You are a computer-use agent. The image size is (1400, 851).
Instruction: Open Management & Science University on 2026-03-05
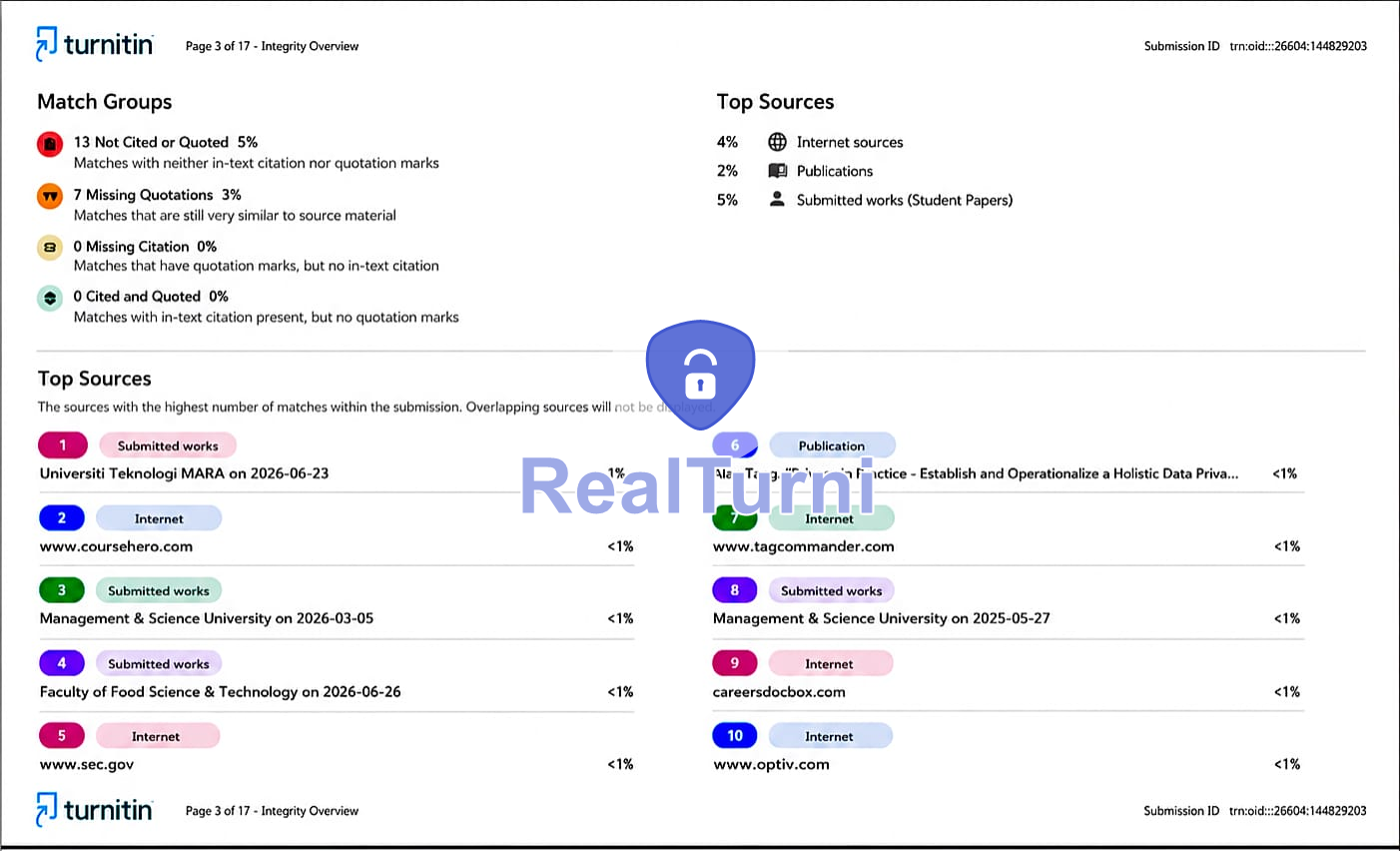click(x=207, y=618)
